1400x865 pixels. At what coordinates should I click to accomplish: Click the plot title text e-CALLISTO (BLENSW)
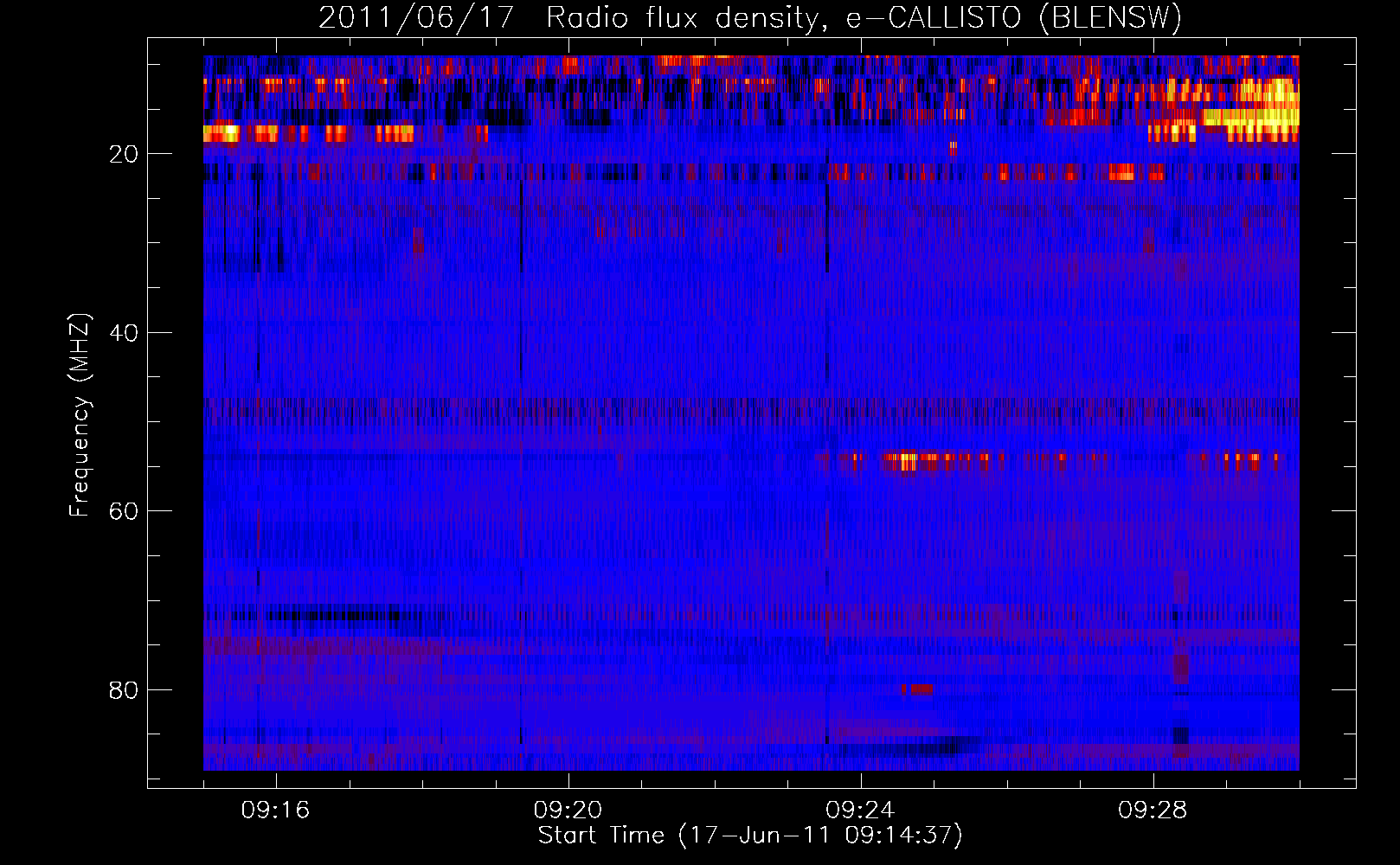click(x=1014, y=17)
